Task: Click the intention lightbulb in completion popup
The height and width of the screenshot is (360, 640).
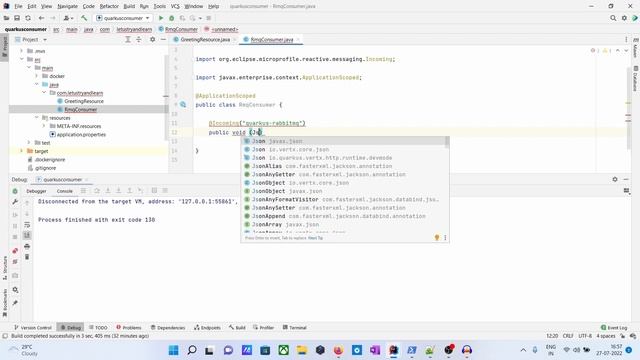Action: point(437,238)
